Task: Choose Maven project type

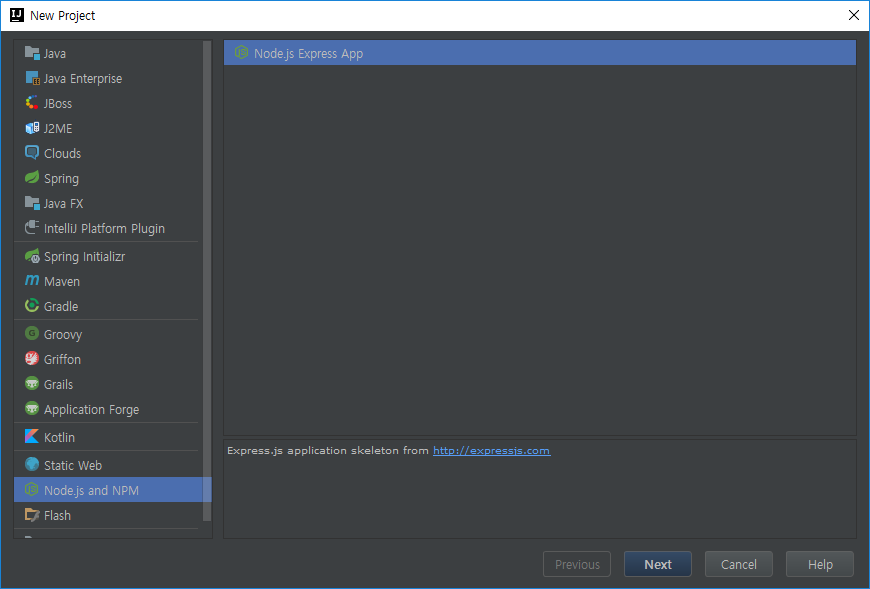Action: [106, 281]
